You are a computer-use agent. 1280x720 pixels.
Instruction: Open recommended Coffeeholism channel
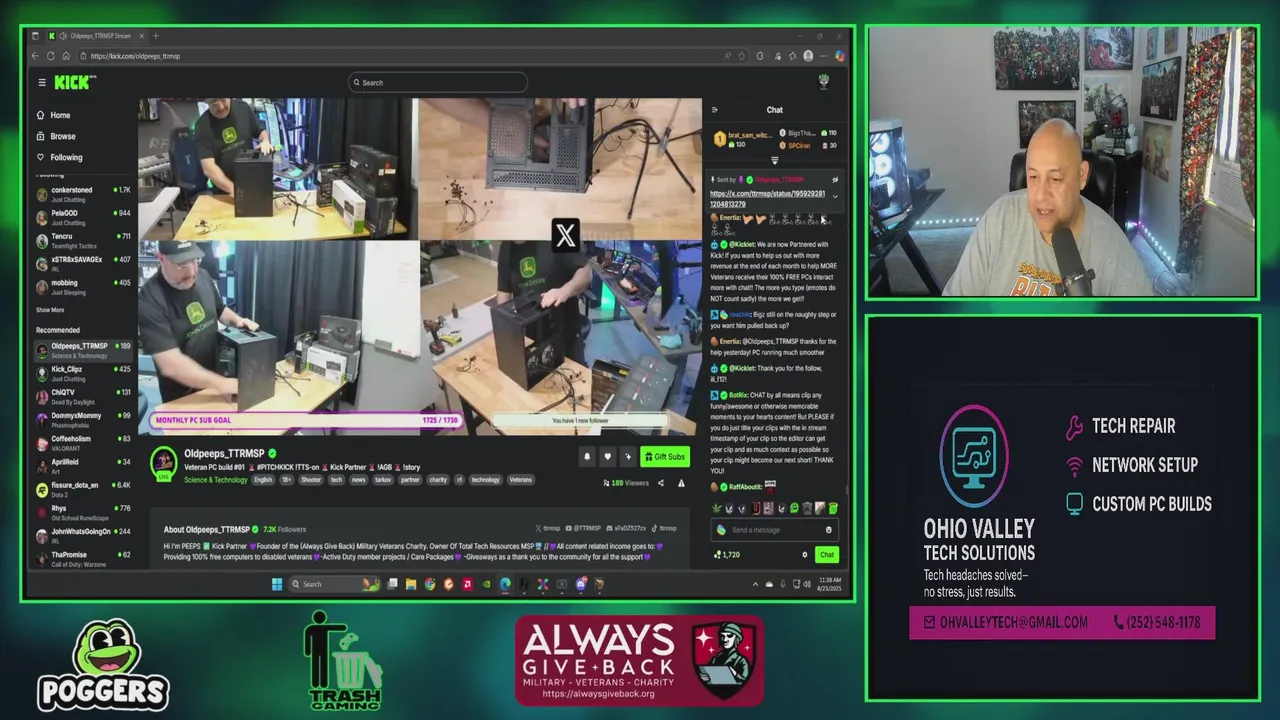coord(83,442)
